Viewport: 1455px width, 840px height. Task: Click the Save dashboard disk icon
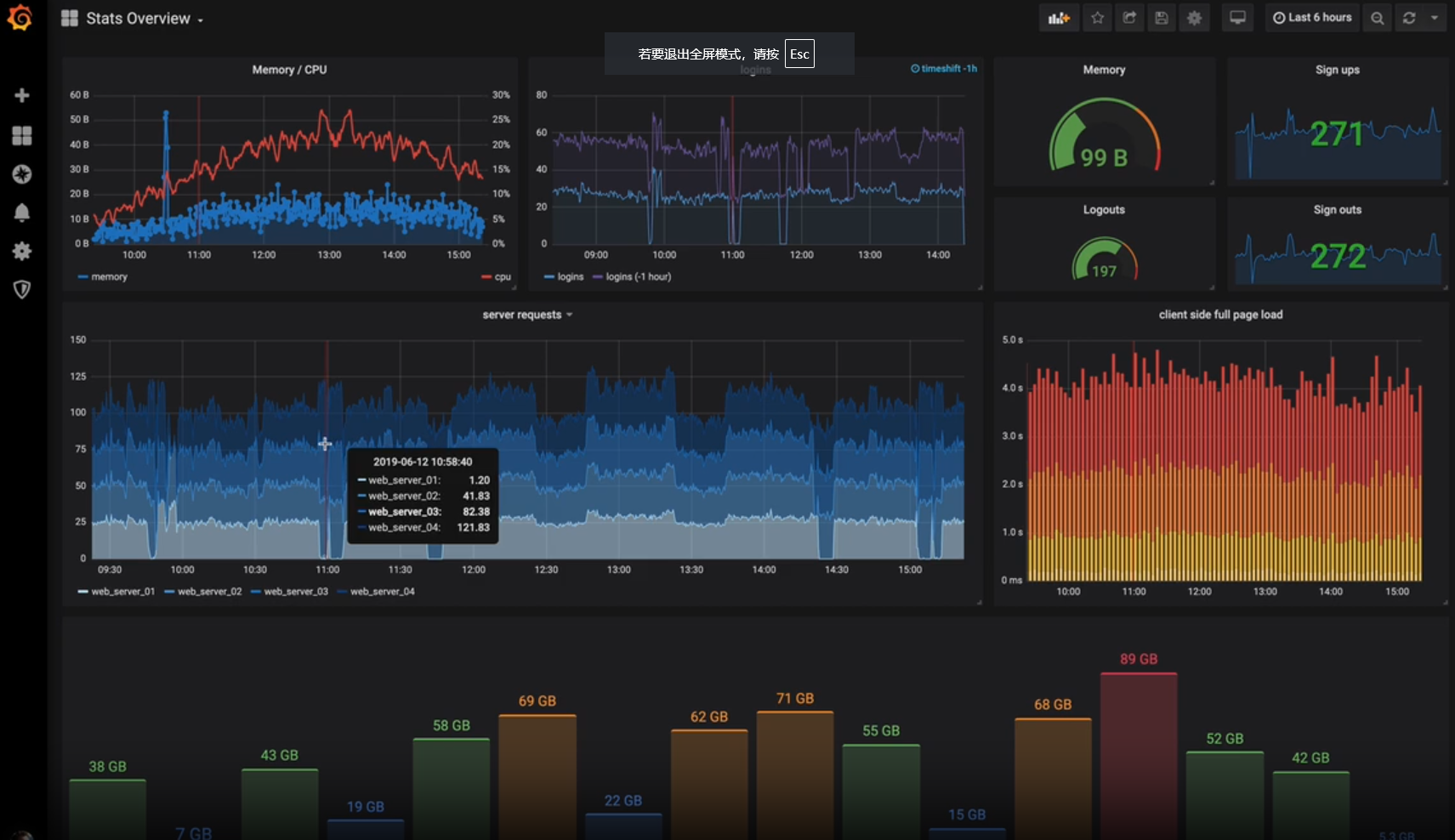(x=1162, y=18)
